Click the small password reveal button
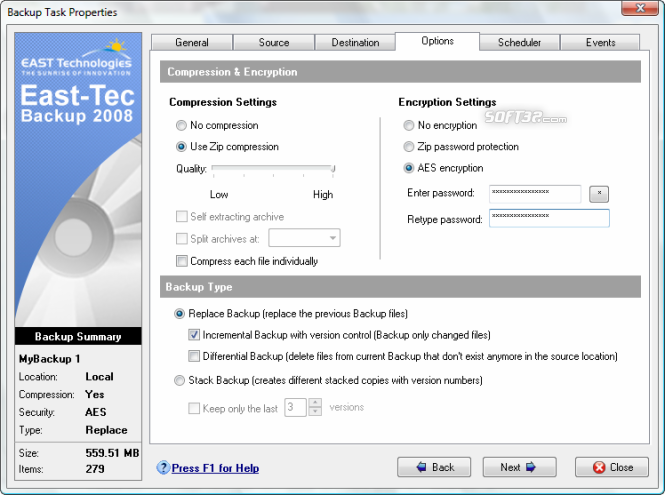 599,194
